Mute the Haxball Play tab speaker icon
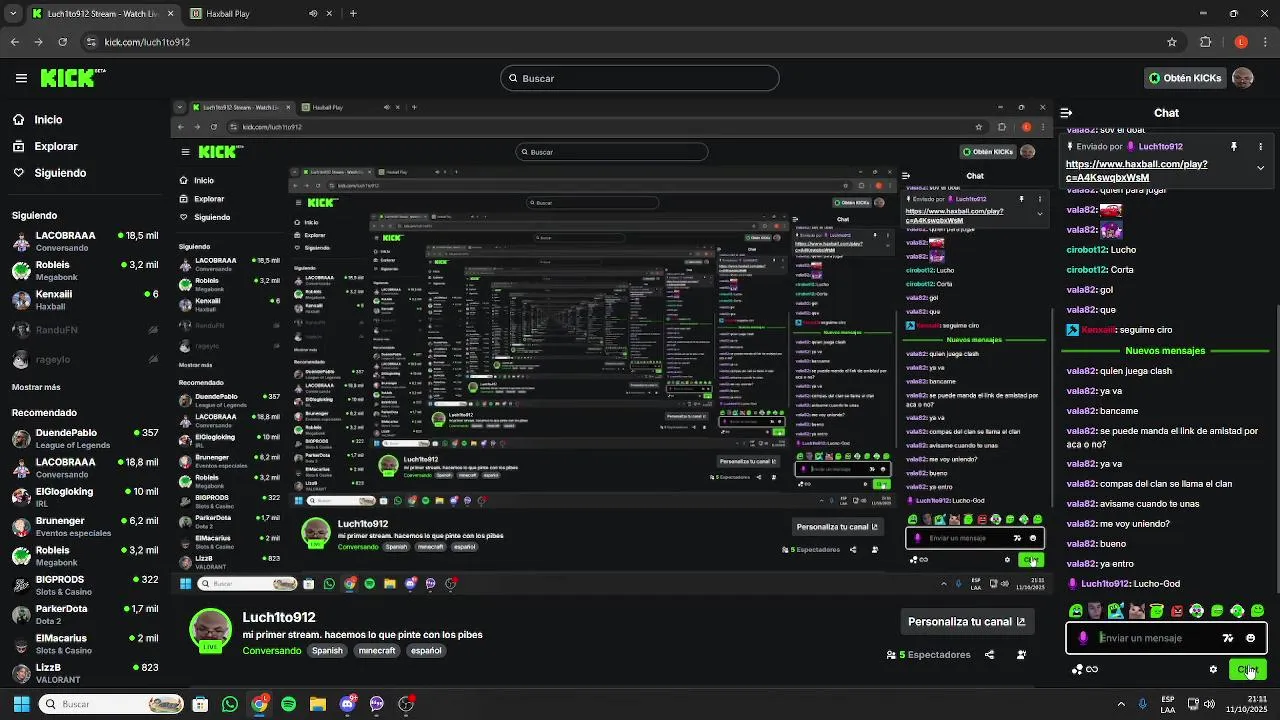This screenshot has height=720, width=1280. tap(313, 14)
